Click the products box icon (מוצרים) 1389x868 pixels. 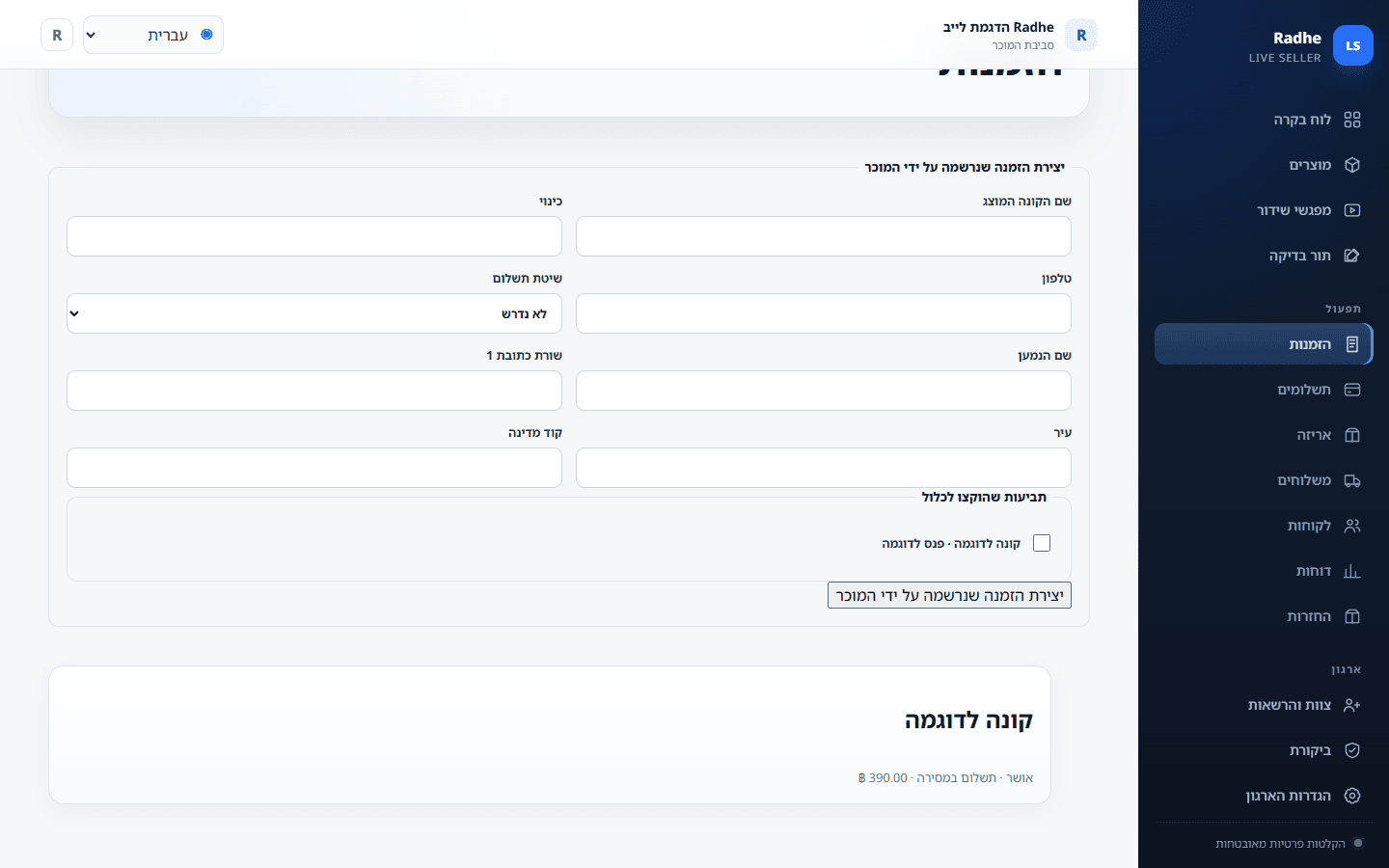pos(1352,165)
